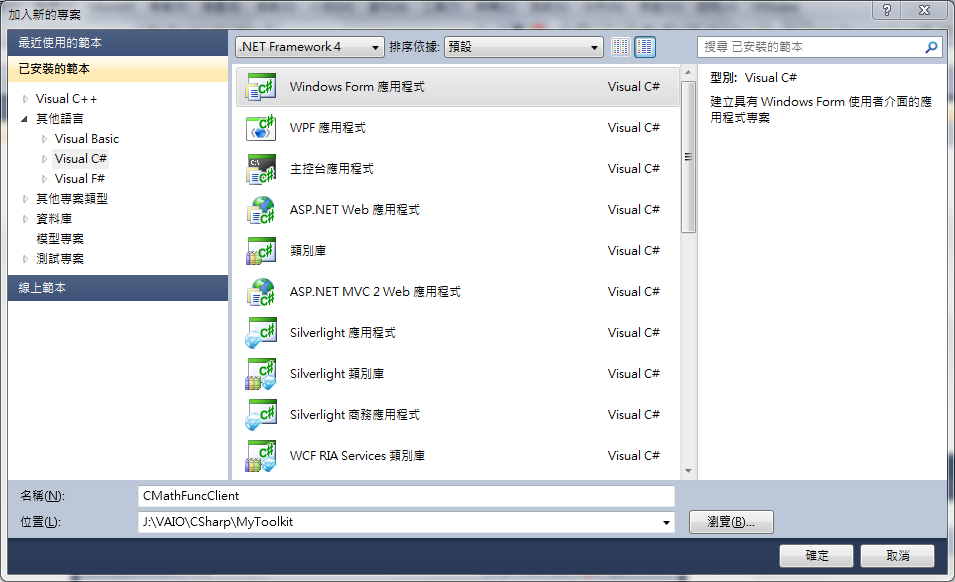Click the console application (主控台) template icon
This screenshot has width=955, height=582.
click(261, 169)
